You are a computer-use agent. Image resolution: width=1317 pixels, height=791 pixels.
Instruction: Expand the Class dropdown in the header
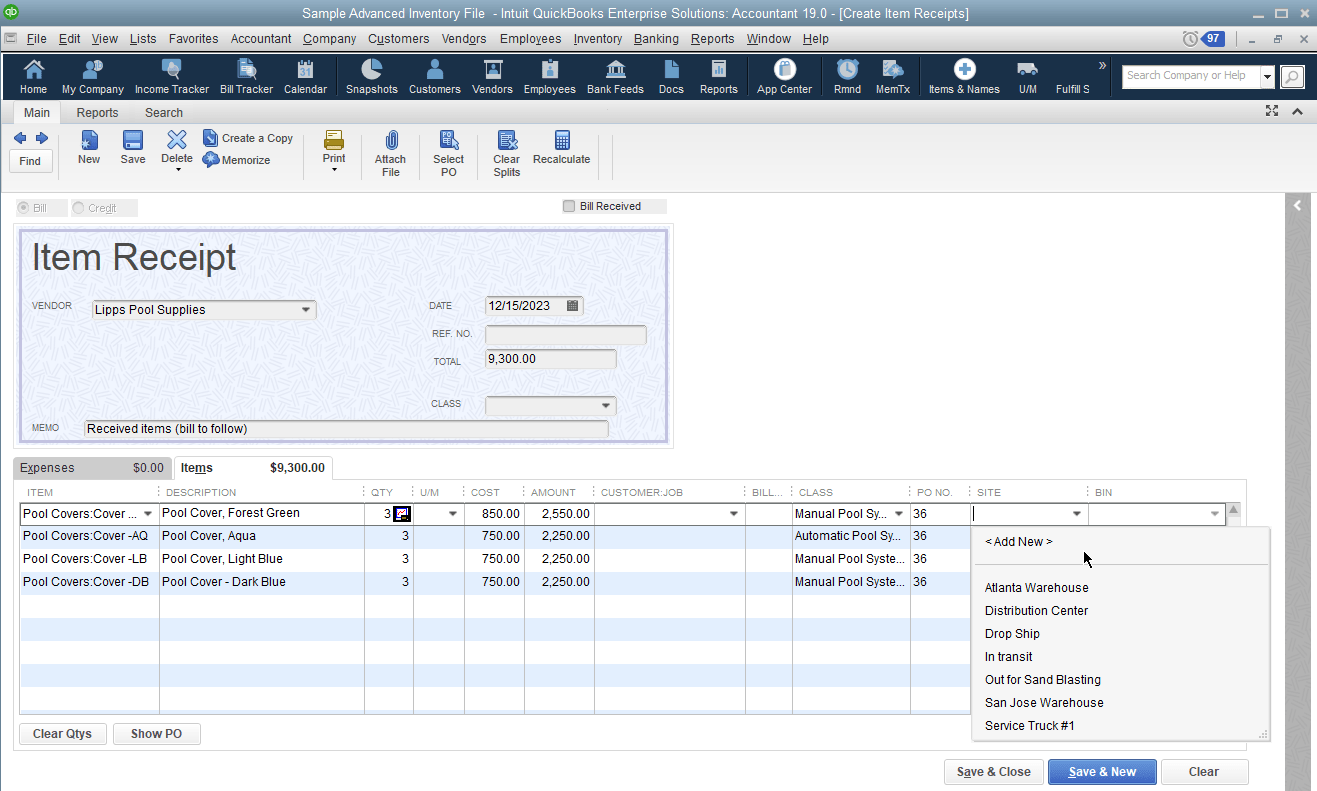click(x=606, y=406)
